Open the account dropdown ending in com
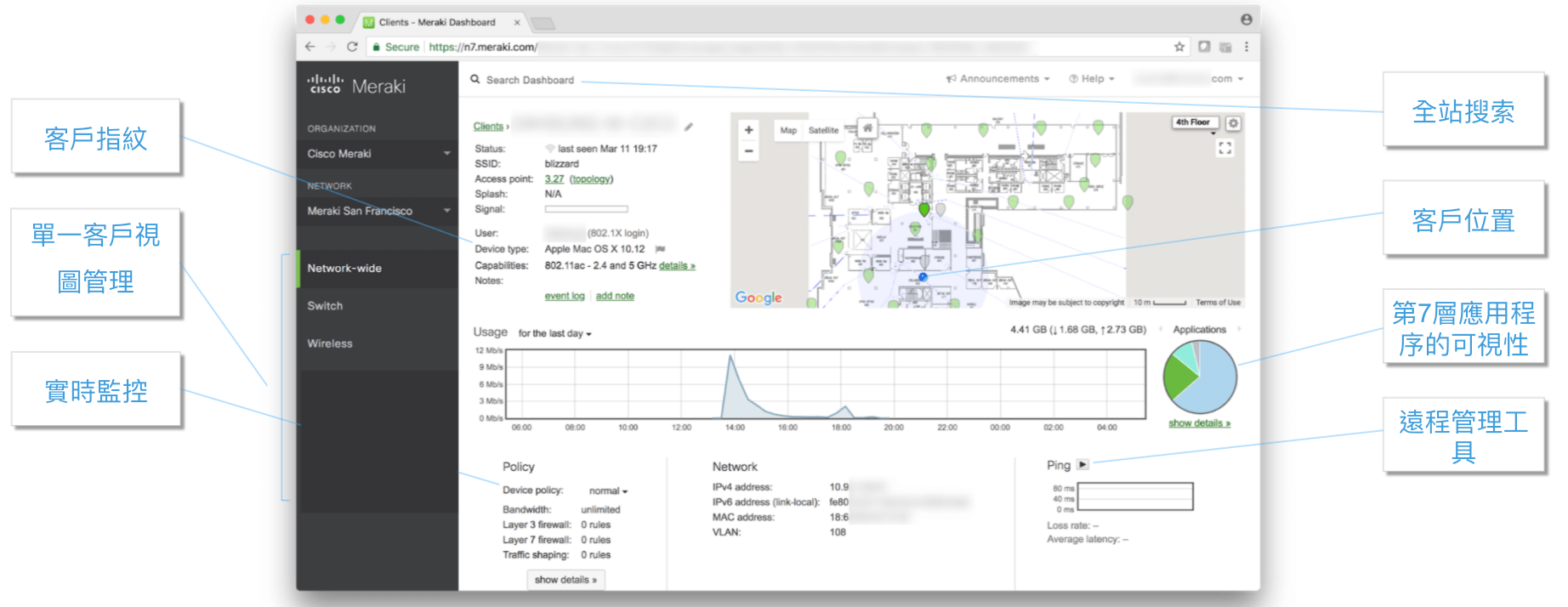 [x=1227, y=78]
